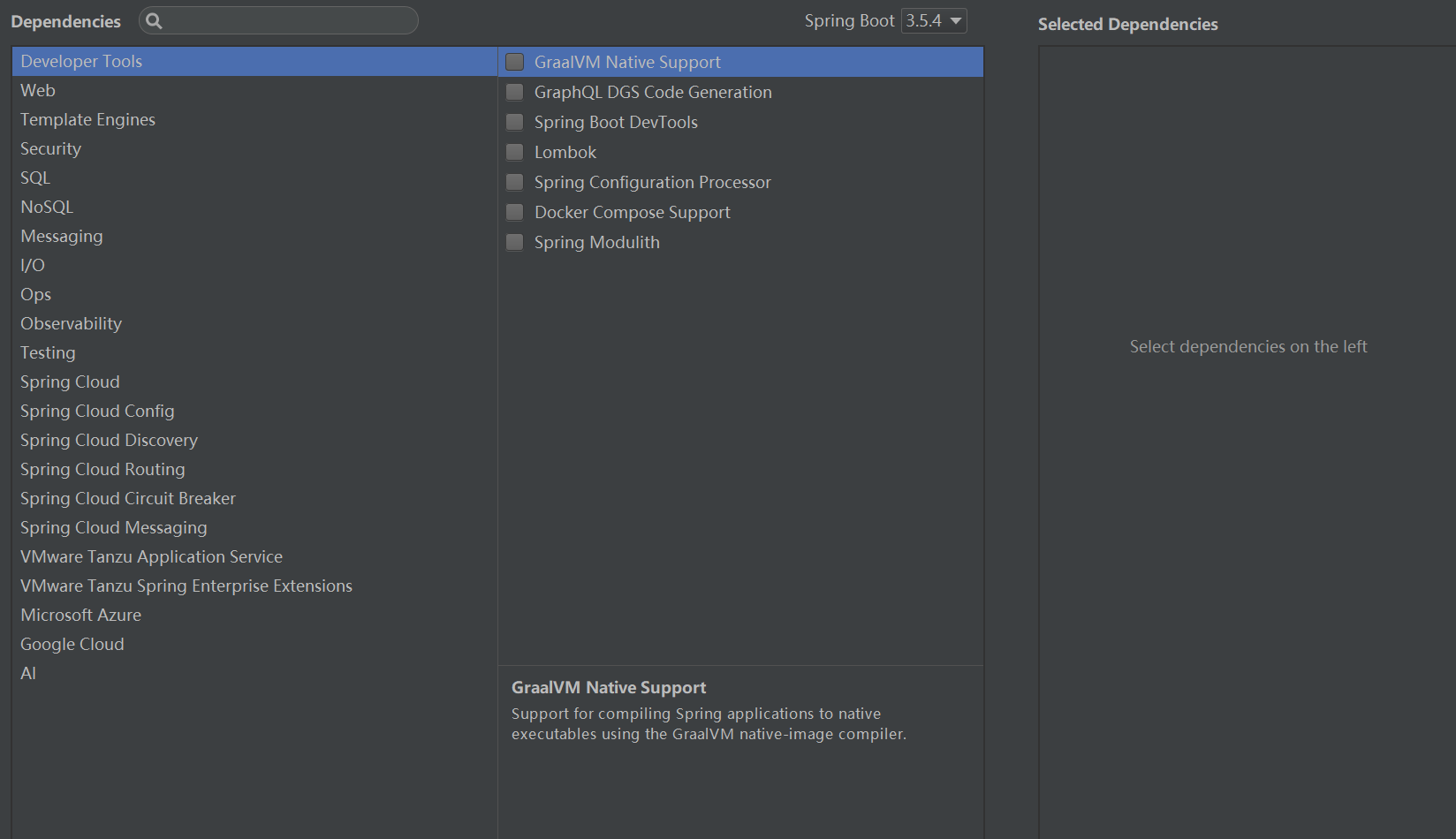The image size is (1456, 839).
Task: Enable GraphQL DGS Code Generation checkbox
Action: [x=515, y=92]
